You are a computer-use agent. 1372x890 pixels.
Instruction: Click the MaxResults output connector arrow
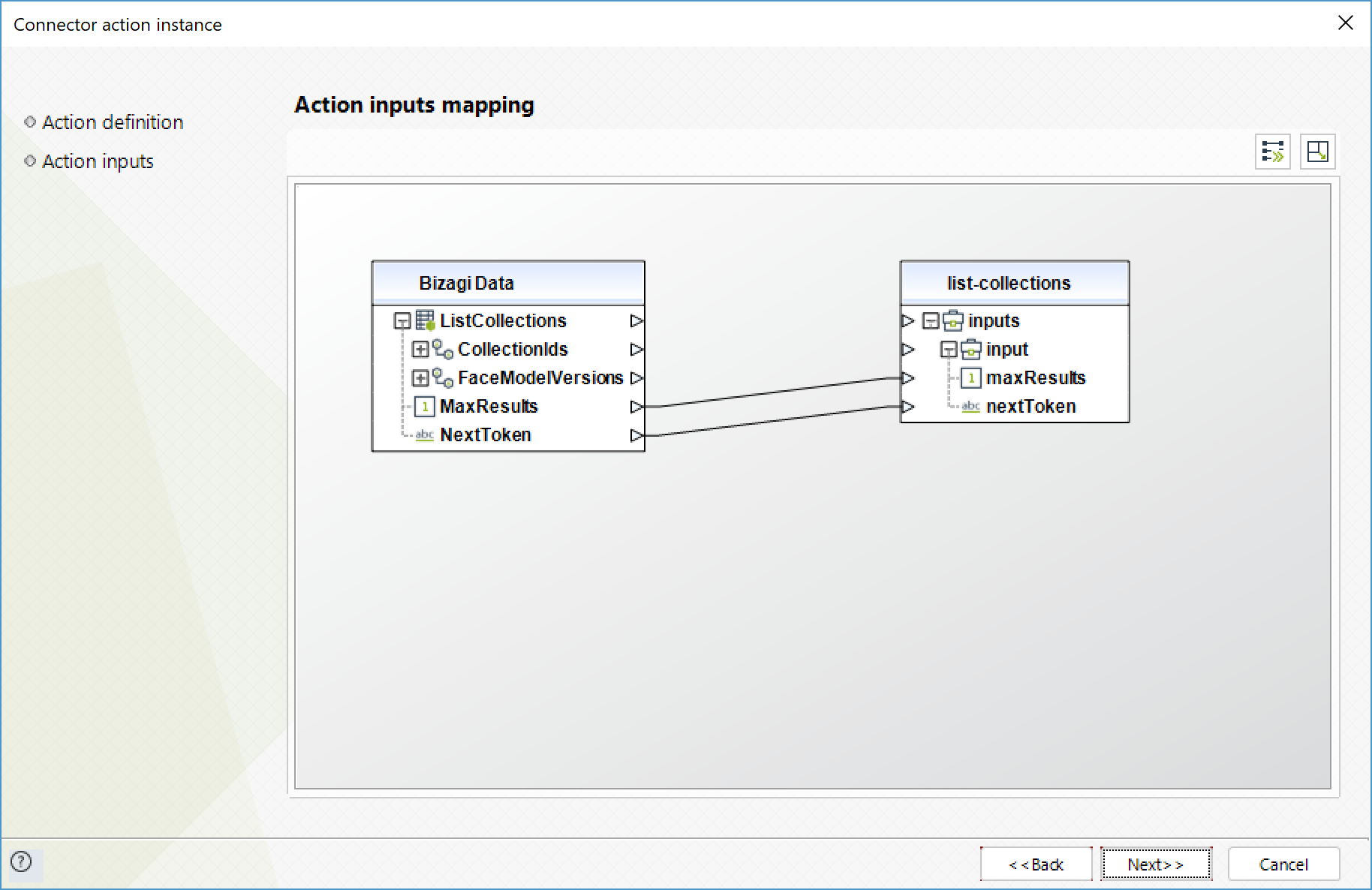636,407
